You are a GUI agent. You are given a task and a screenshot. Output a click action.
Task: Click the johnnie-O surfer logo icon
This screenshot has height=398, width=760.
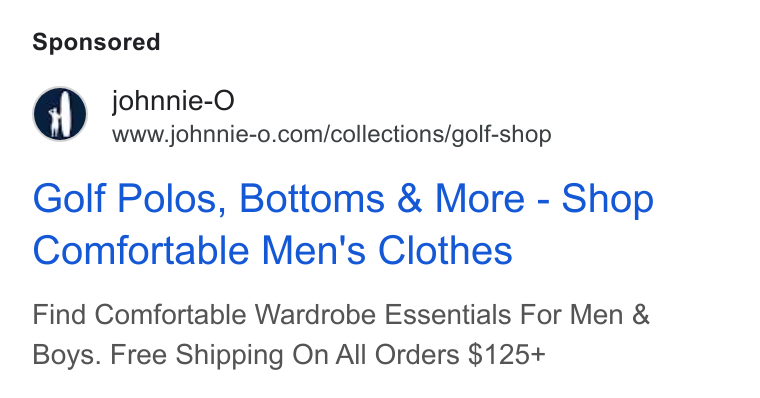tap(60, 114)
